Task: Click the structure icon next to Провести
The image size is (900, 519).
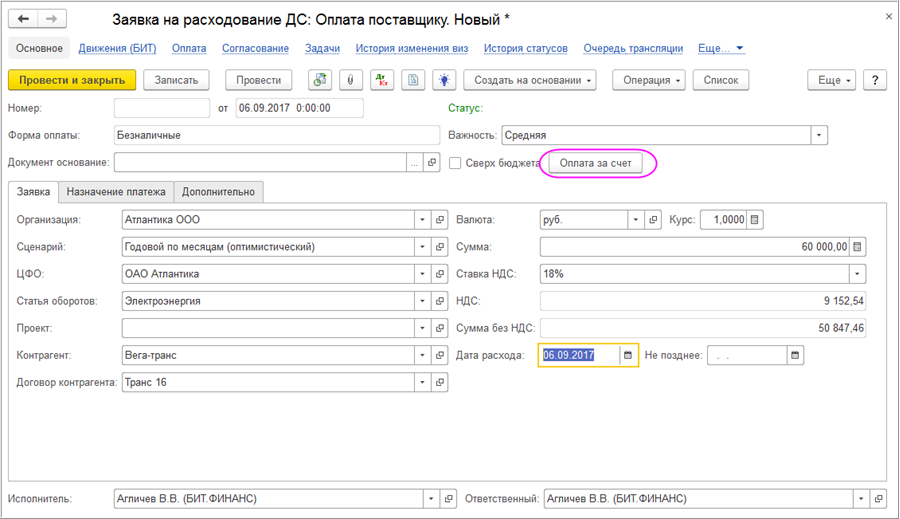Action: point(320,80)
